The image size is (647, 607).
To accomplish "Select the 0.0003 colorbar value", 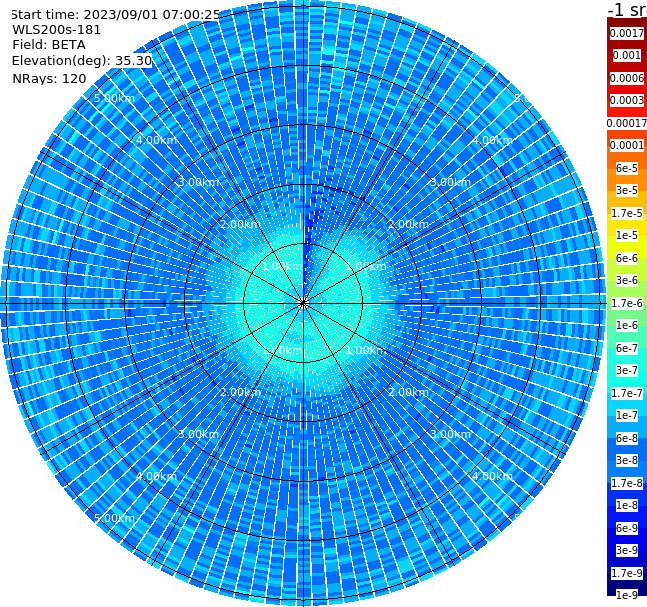I will click(627, 100).
